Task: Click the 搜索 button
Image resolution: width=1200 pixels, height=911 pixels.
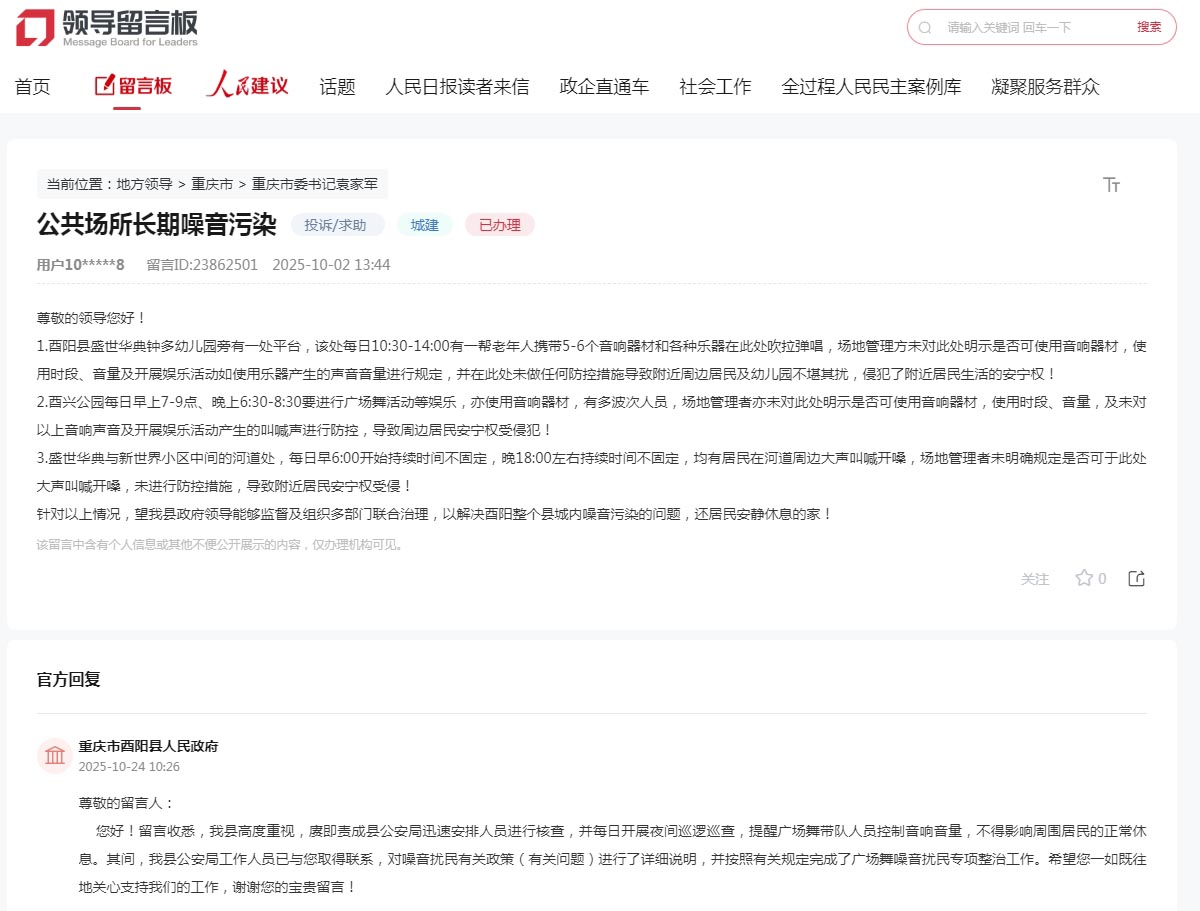Action: coord(1149,28)
